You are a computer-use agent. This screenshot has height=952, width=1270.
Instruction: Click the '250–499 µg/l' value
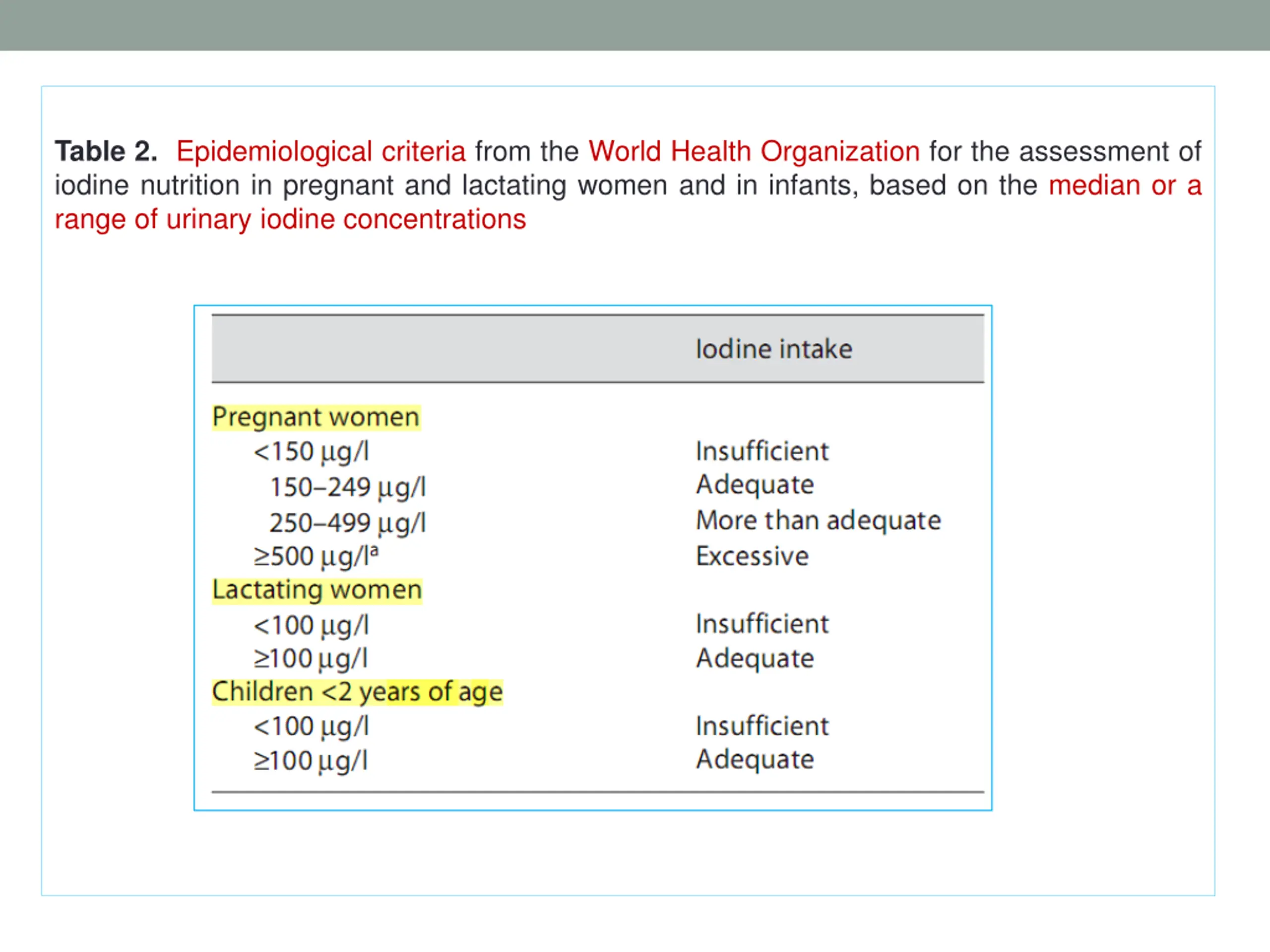point(348,523)
